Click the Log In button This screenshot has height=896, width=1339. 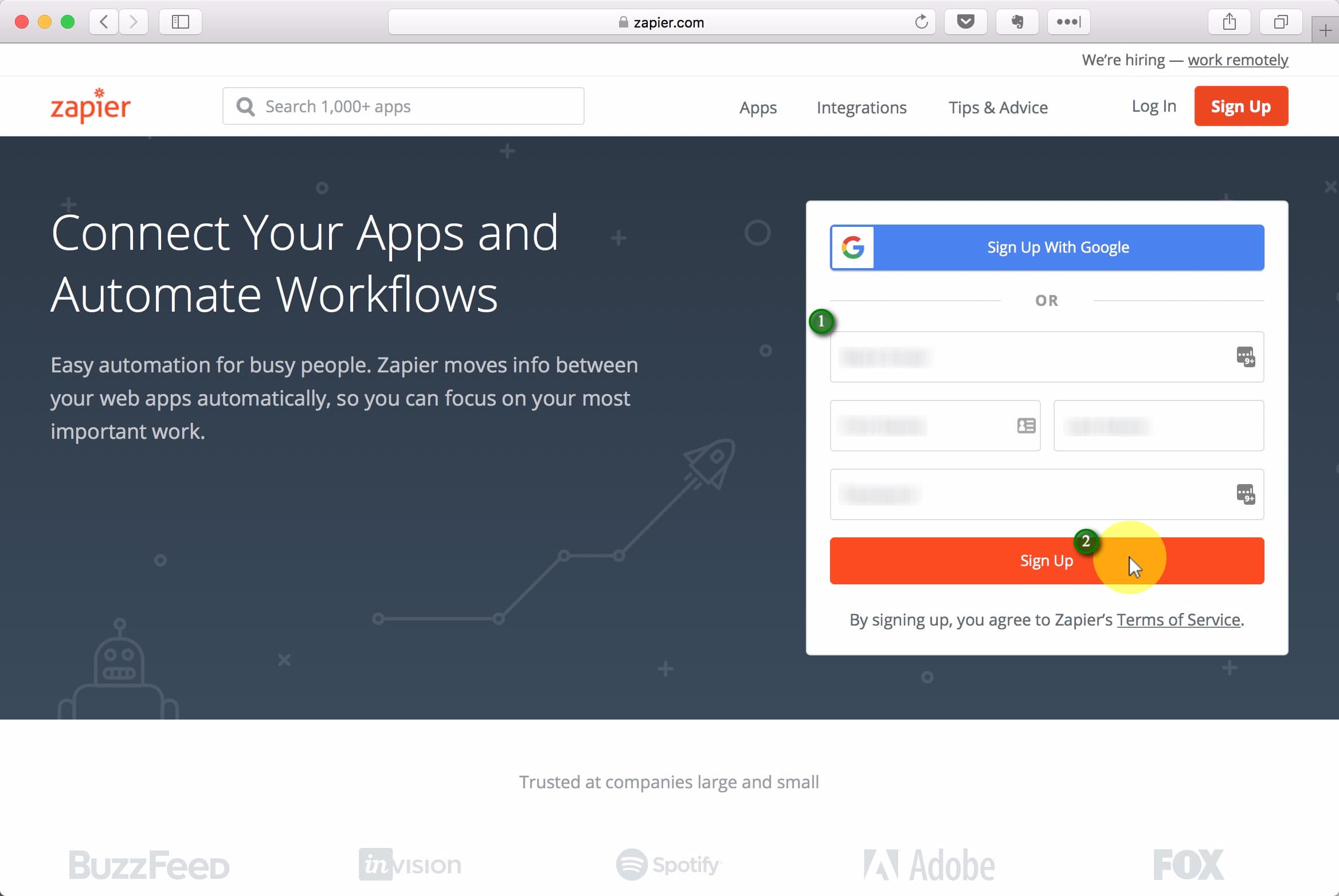1154,105
